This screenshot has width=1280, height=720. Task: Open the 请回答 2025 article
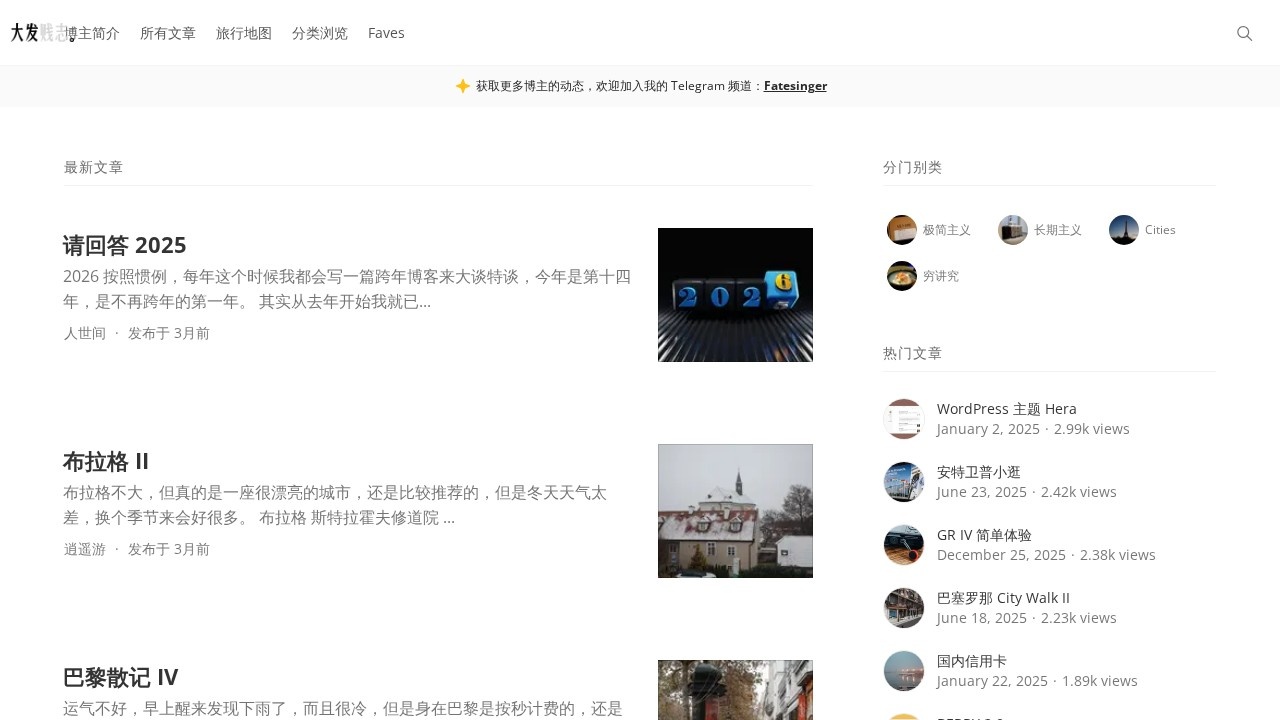point(124,245)
